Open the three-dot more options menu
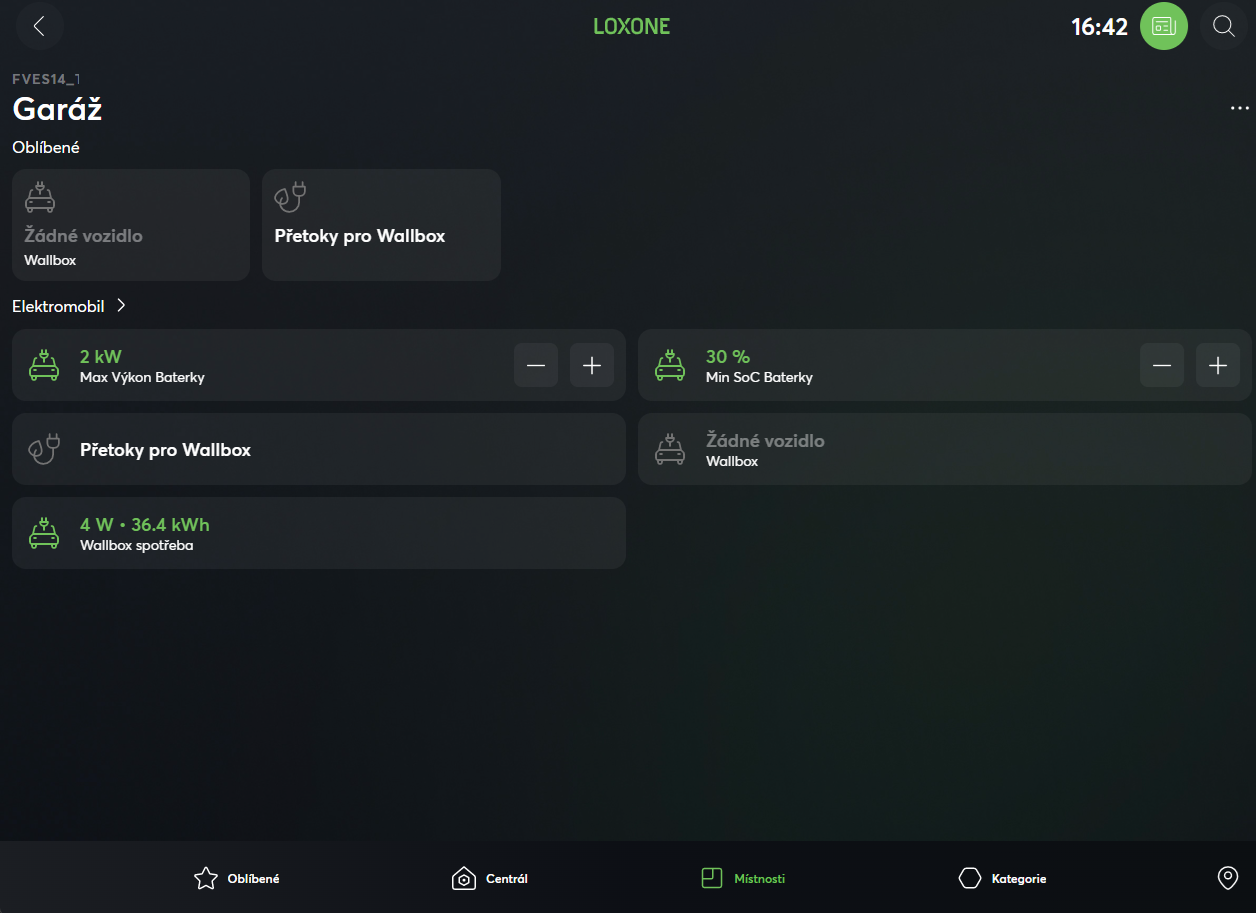Image resolution: width=1256 pixels, height=913 pixels. point(1239,108)
